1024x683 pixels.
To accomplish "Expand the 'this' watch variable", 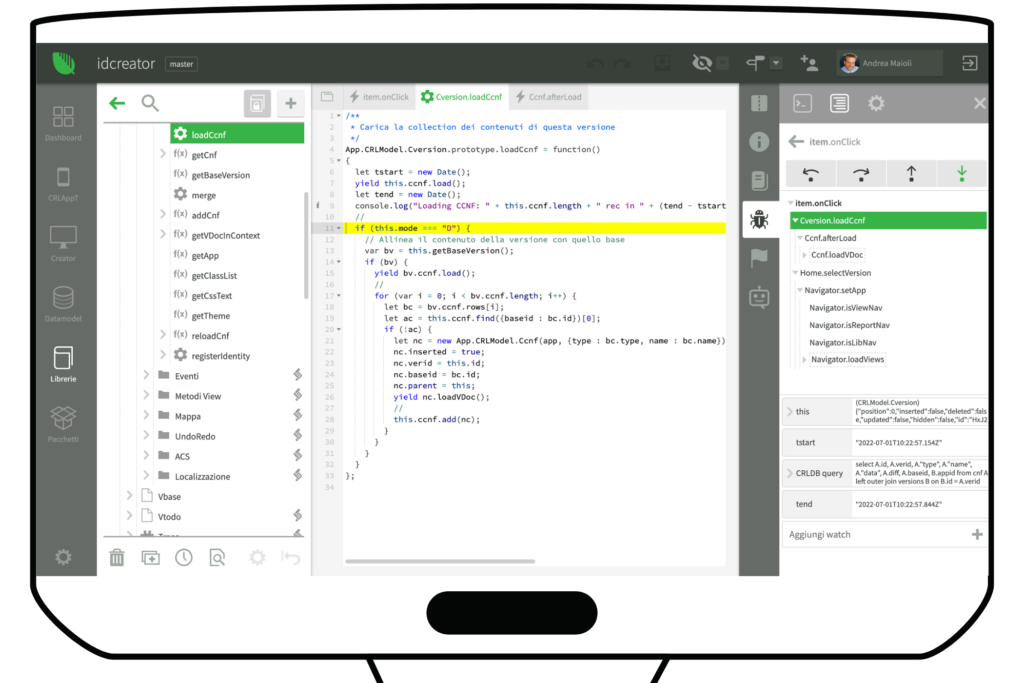I will (x=790, y=411).
